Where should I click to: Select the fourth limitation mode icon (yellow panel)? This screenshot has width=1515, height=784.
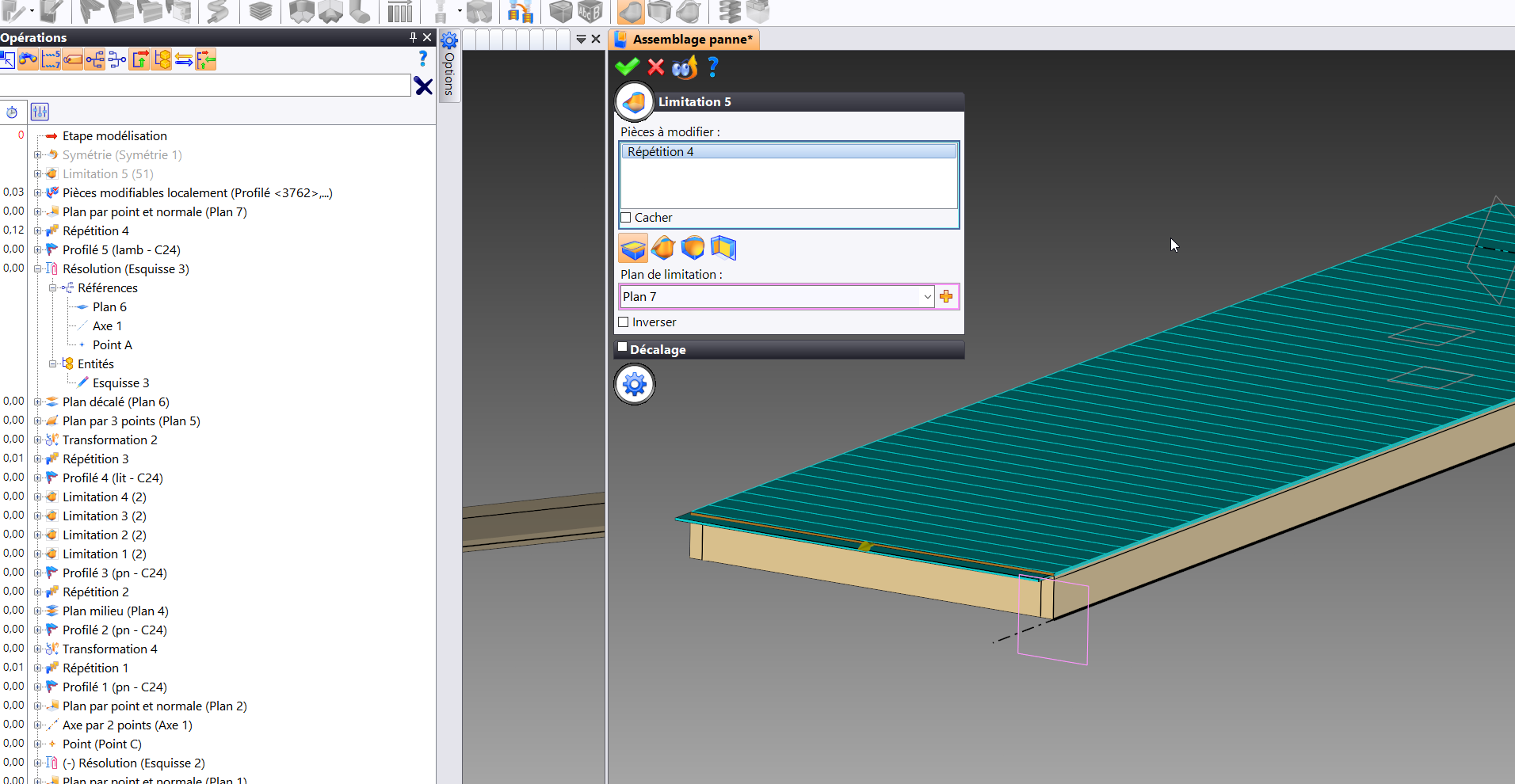click(723, 248)
